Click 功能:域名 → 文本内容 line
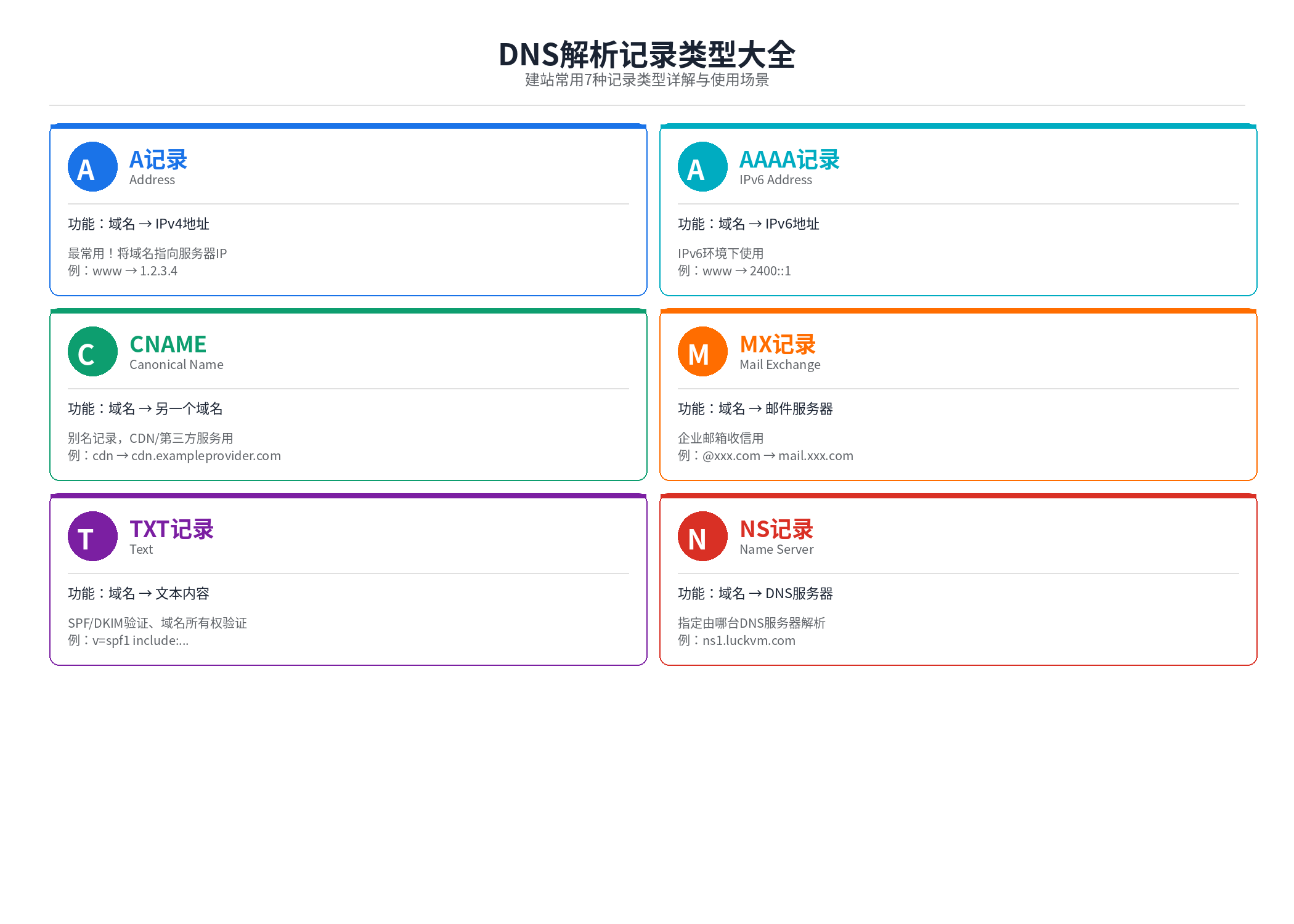 click(x=139, y=593)
